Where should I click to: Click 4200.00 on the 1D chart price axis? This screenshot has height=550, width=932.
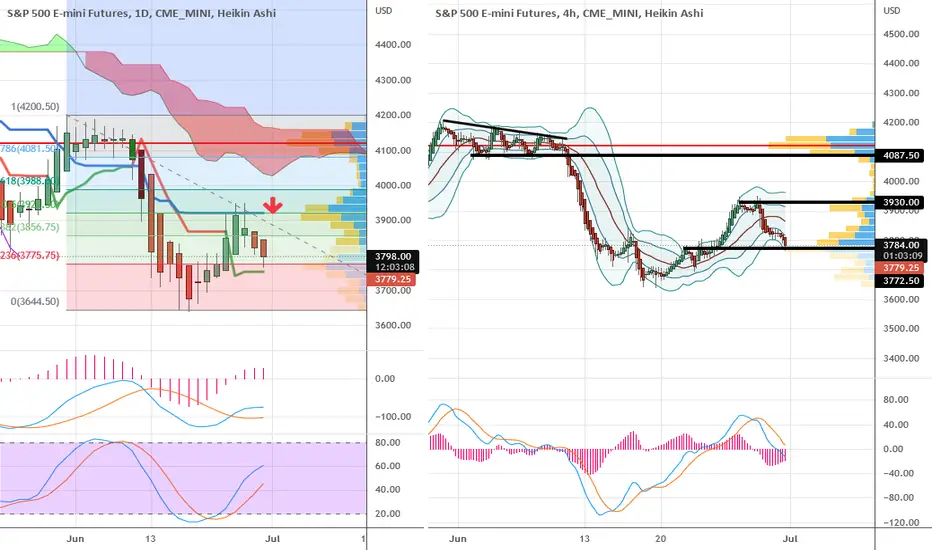[x=393, y=115]
